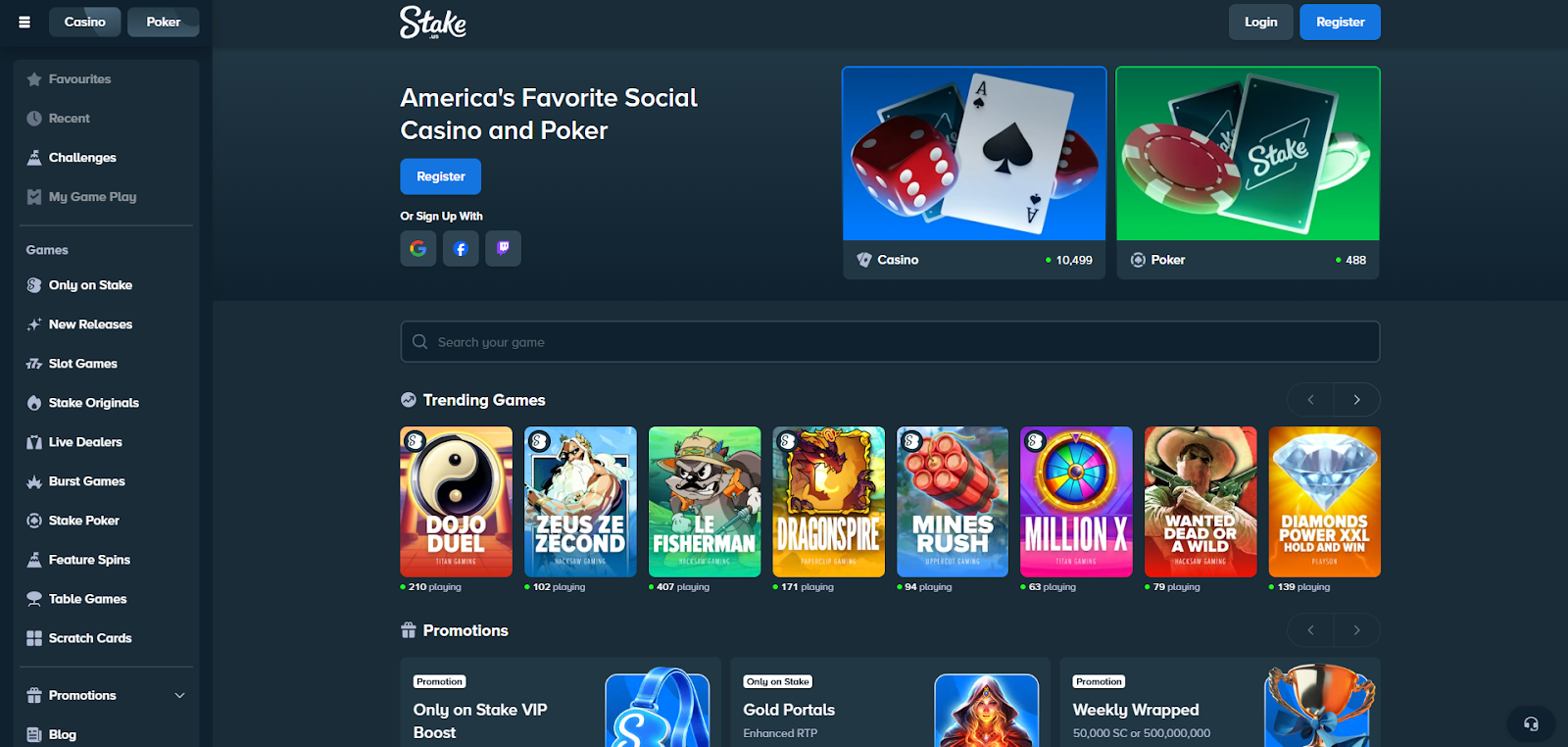Switch to the Poker tab

point(164,22)
